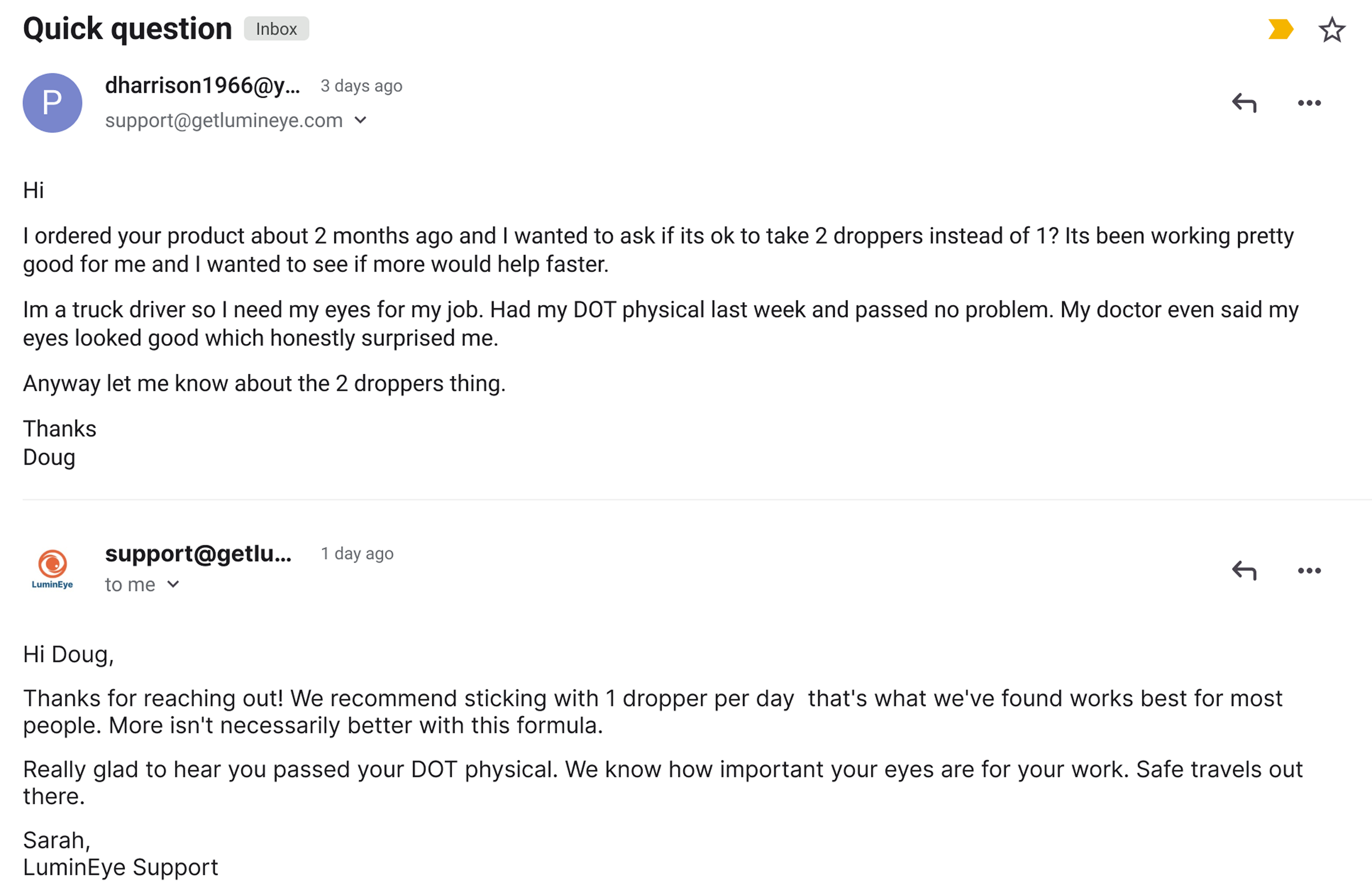Viewport: 1372px width, 890px height.
Task: Expand recipient details beside support@getlumineye.com
Action: (x=360, y=120)
